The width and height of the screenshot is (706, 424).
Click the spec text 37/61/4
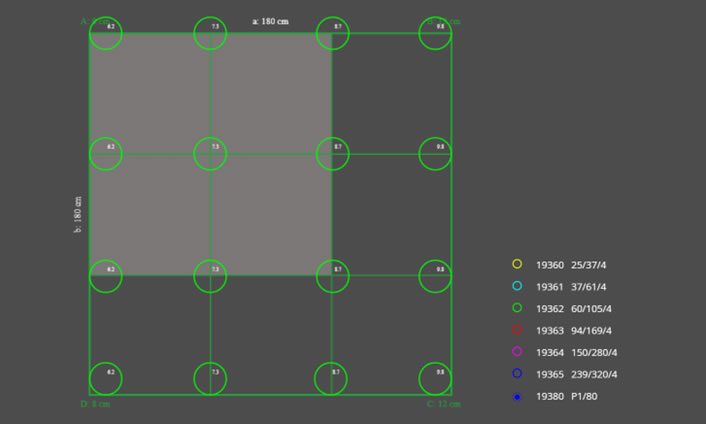click(588, 287)
